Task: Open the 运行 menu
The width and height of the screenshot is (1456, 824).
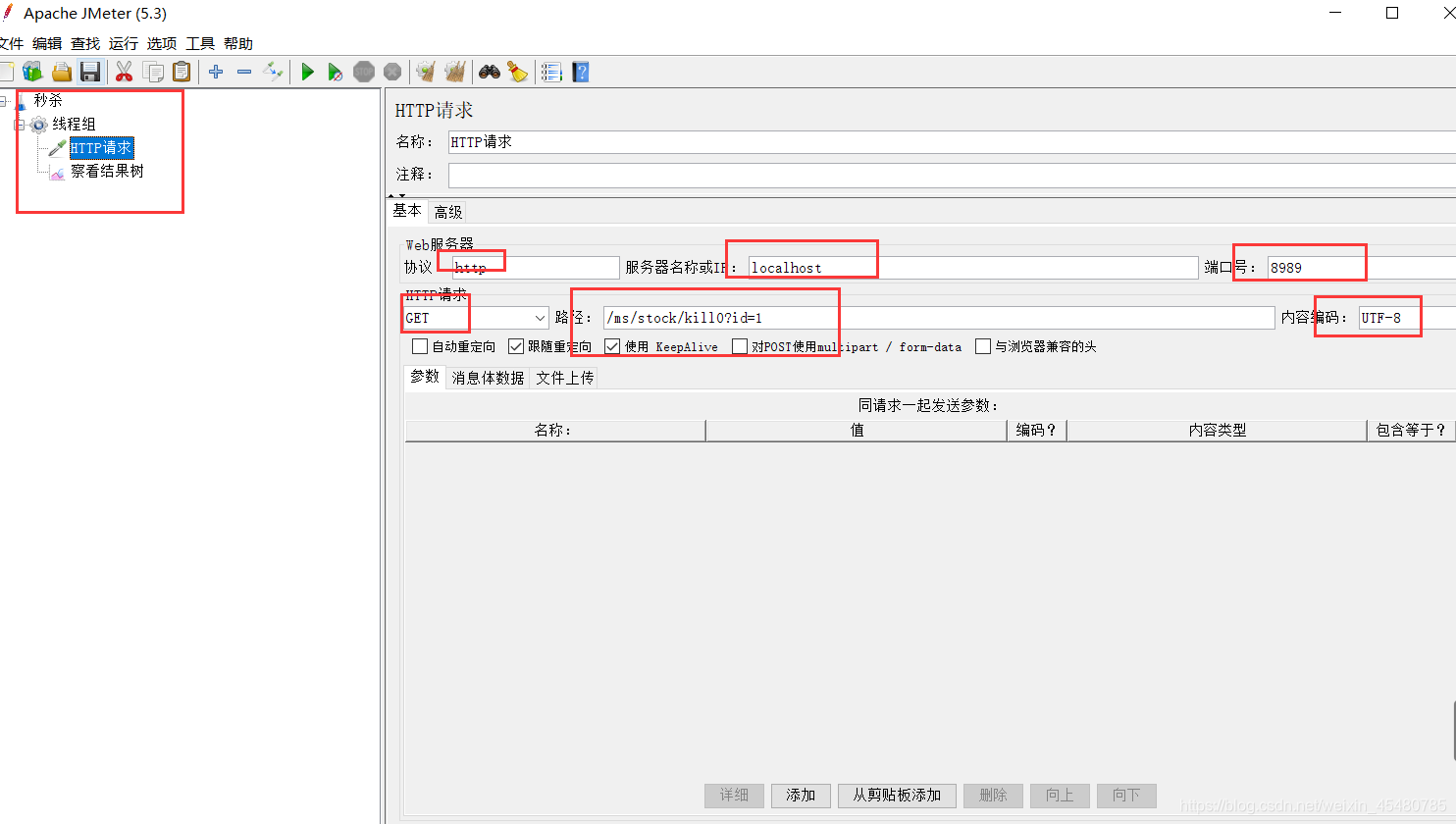Action: (x=124, y=43)
